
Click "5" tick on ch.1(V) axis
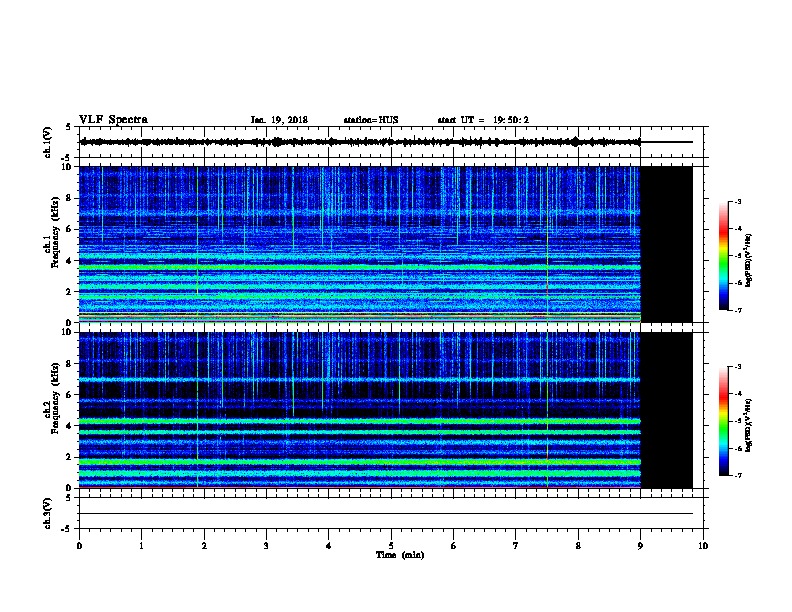click(x=69, y=127)
